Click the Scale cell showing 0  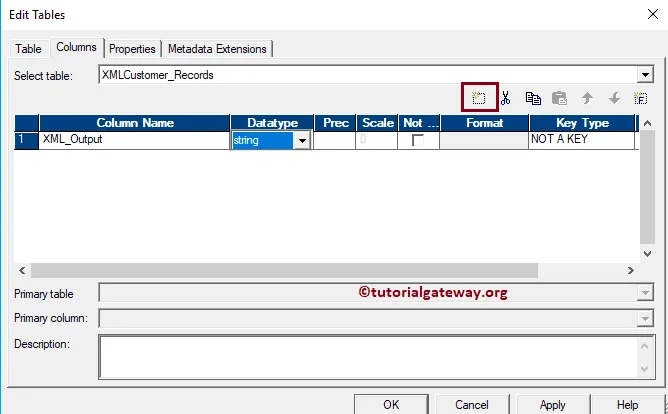point(377,140)
